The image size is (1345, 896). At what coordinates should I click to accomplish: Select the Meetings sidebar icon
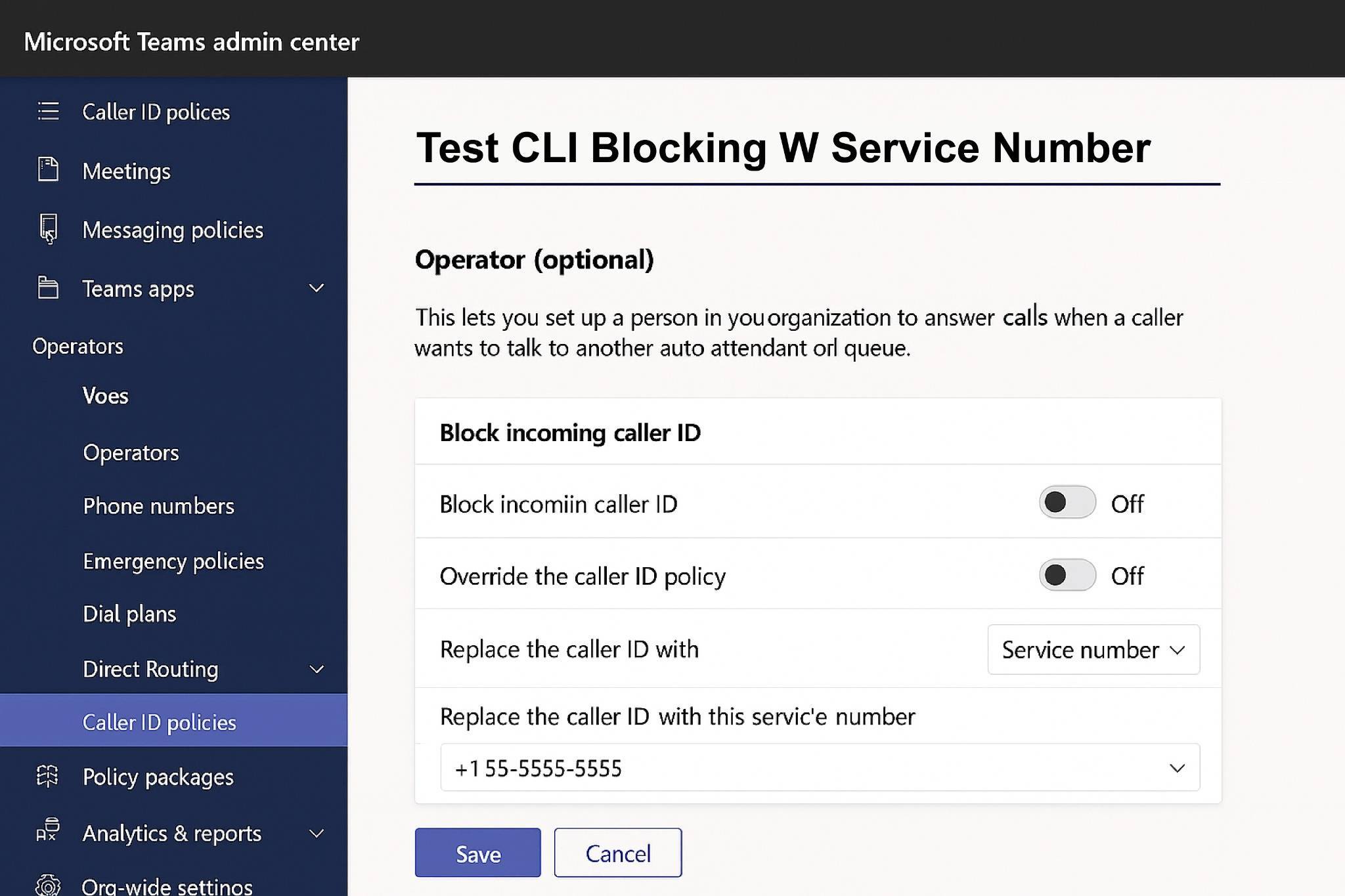click(x=49, y=170)
